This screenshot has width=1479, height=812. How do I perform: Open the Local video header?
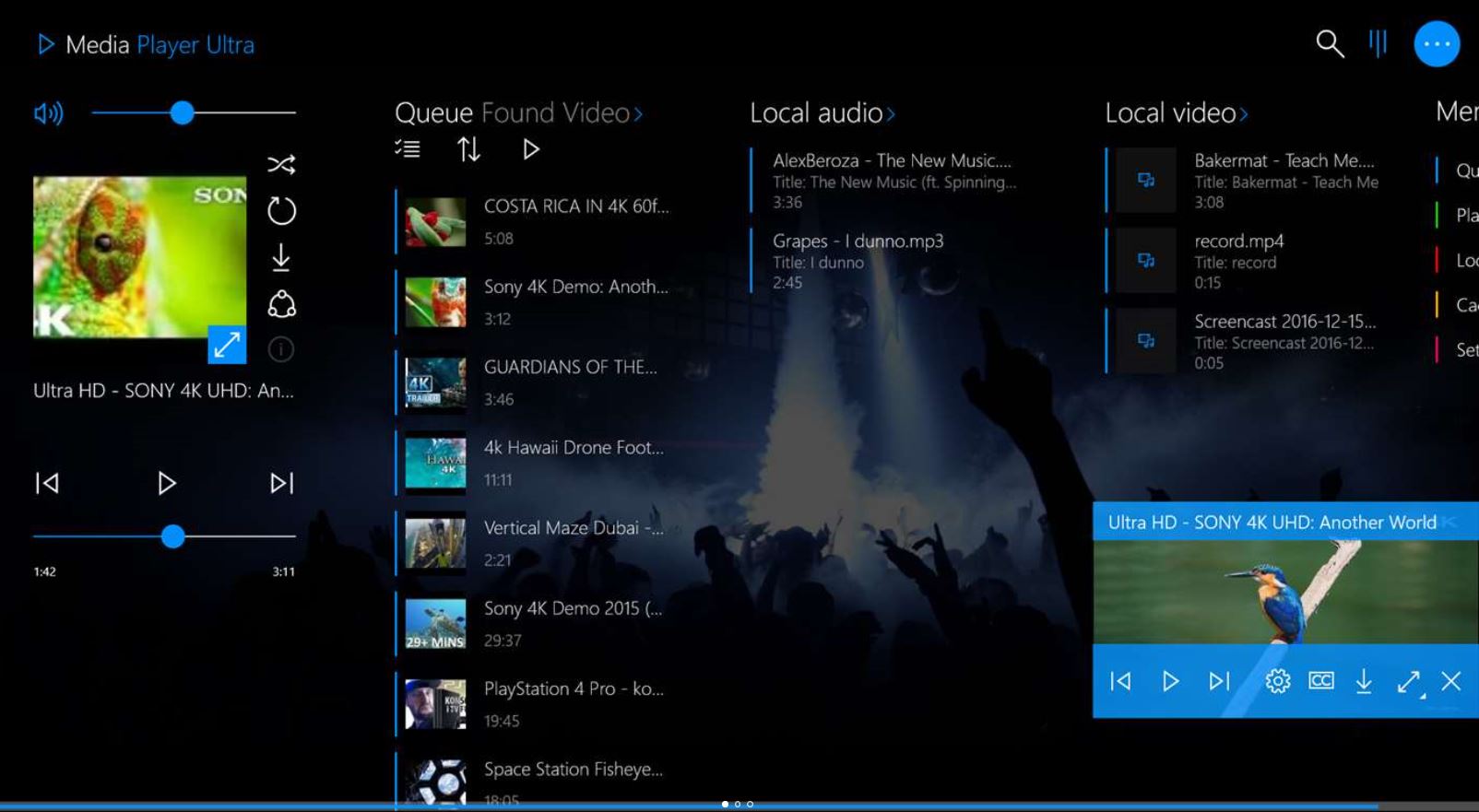1170,112
